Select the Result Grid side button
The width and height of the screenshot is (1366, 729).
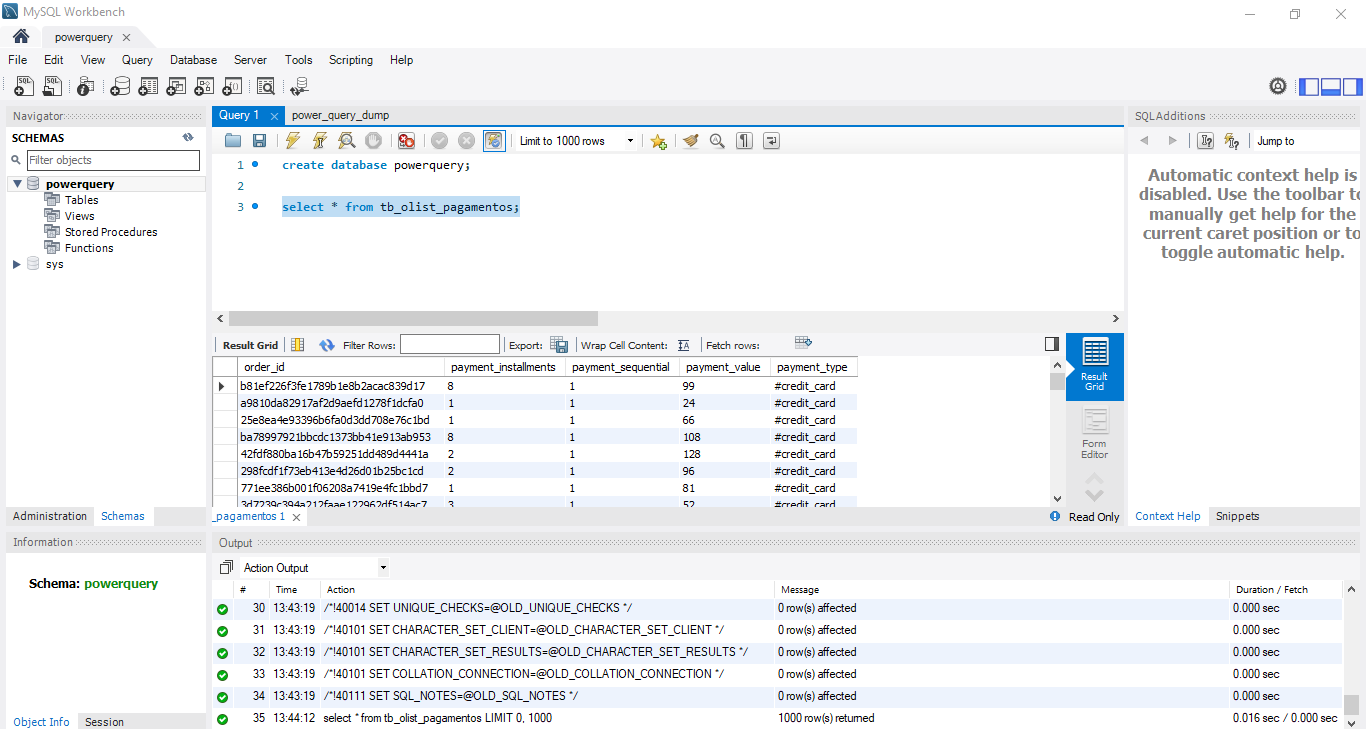(1094, 366)
